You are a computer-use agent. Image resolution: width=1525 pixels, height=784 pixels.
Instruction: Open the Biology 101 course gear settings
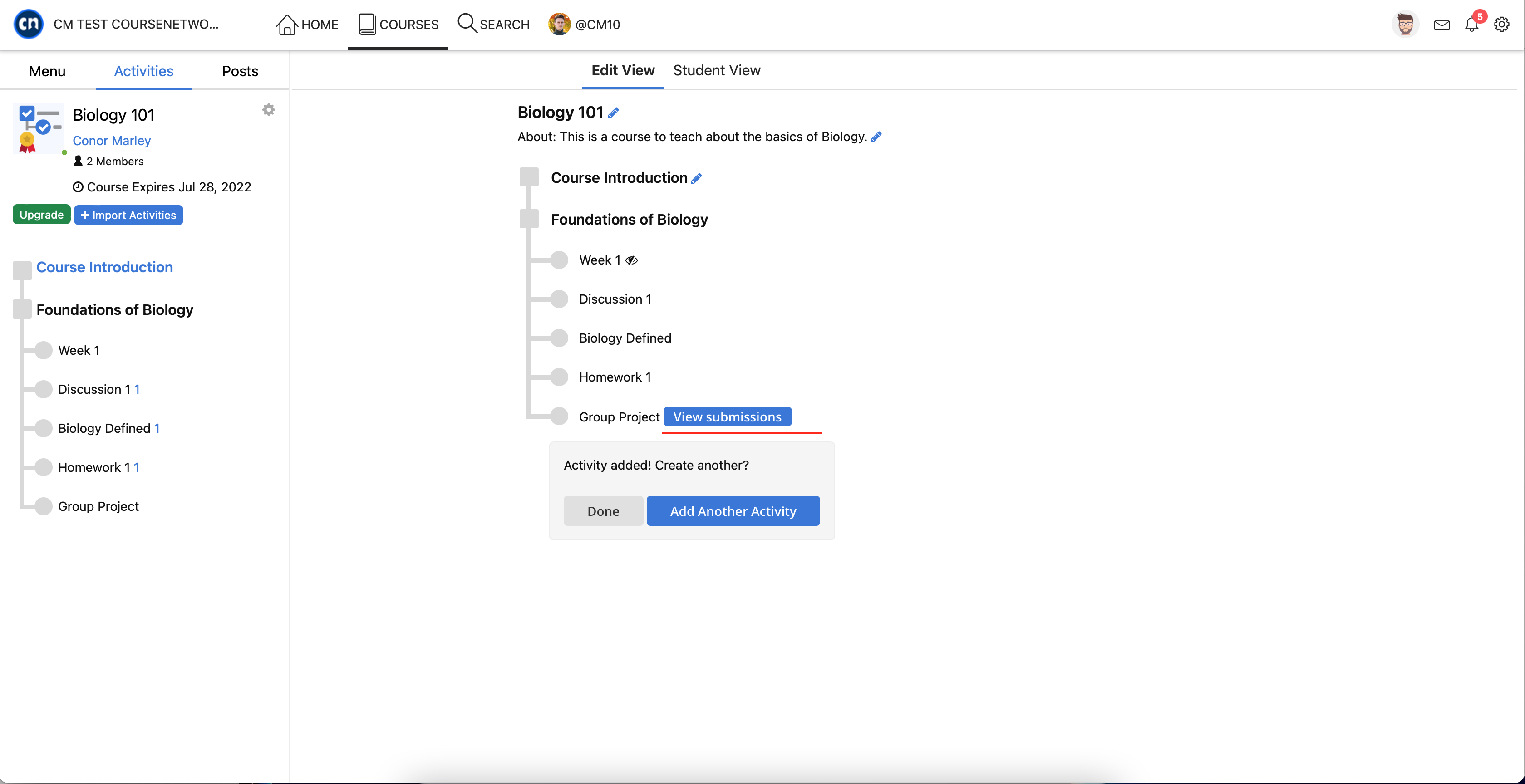pos(268,110)
